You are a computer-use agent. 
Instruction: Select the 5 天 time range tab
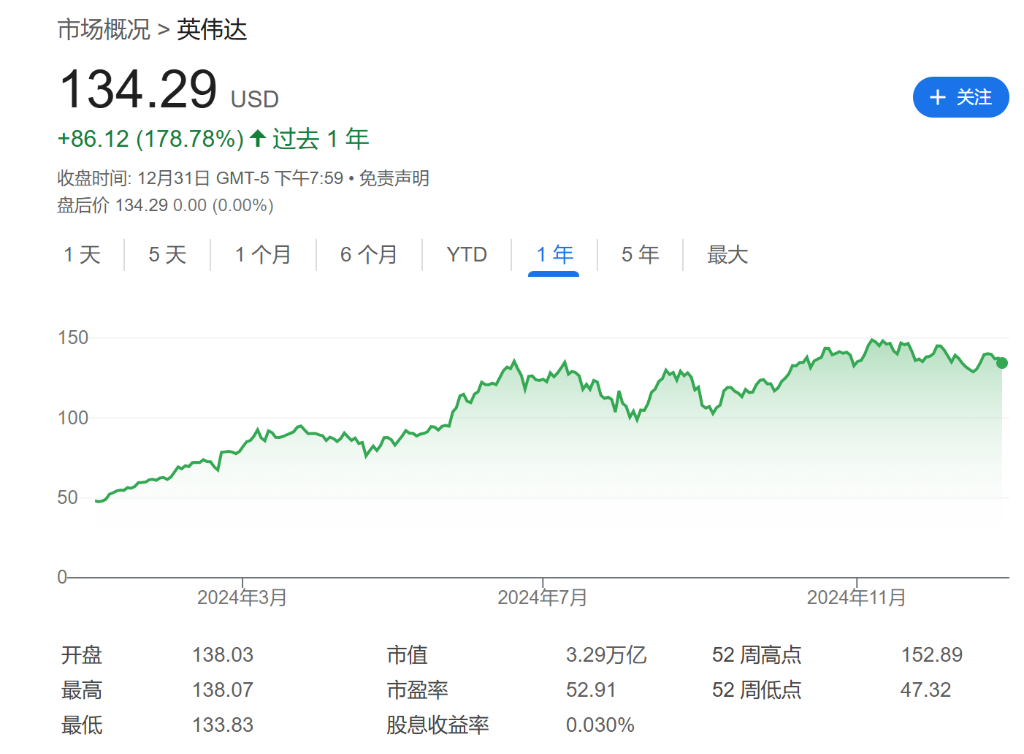[x=168, y=255]
